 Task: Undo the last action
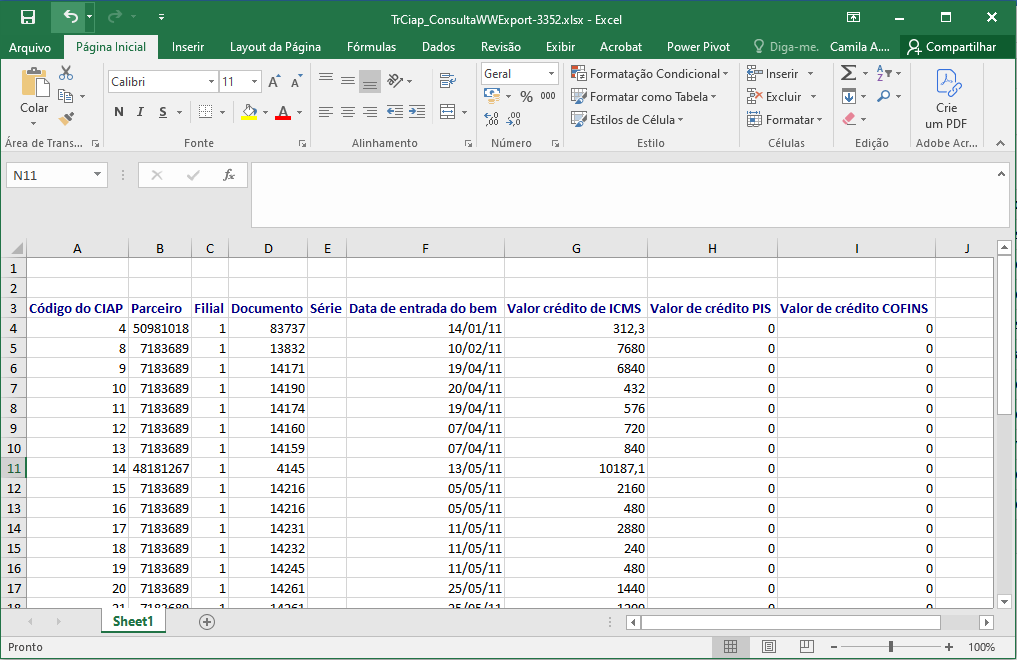pos(70,17)
